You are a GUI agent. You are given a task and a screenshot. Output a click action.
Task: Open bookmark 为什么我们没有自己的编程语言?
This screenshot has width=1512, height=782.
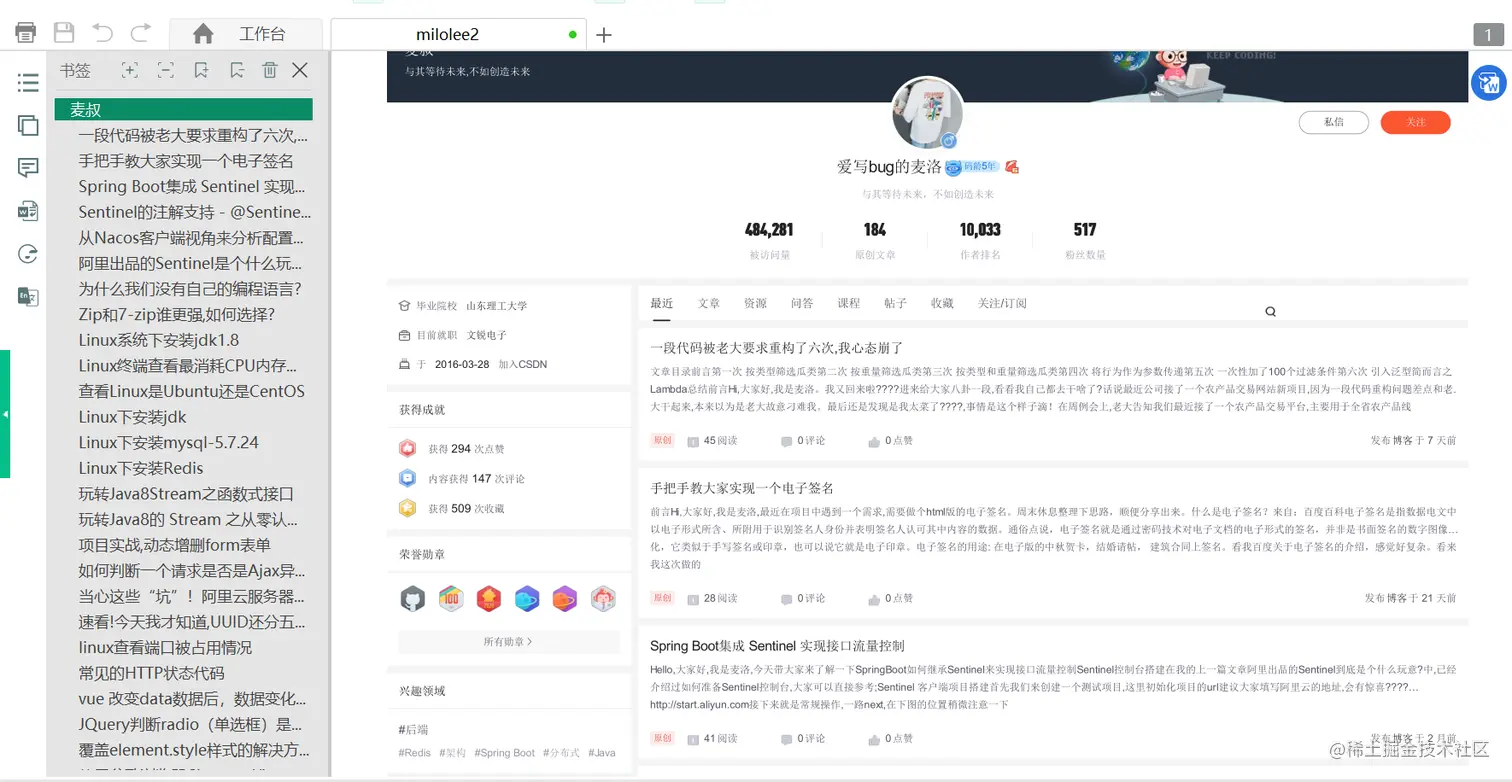point(190,289)
